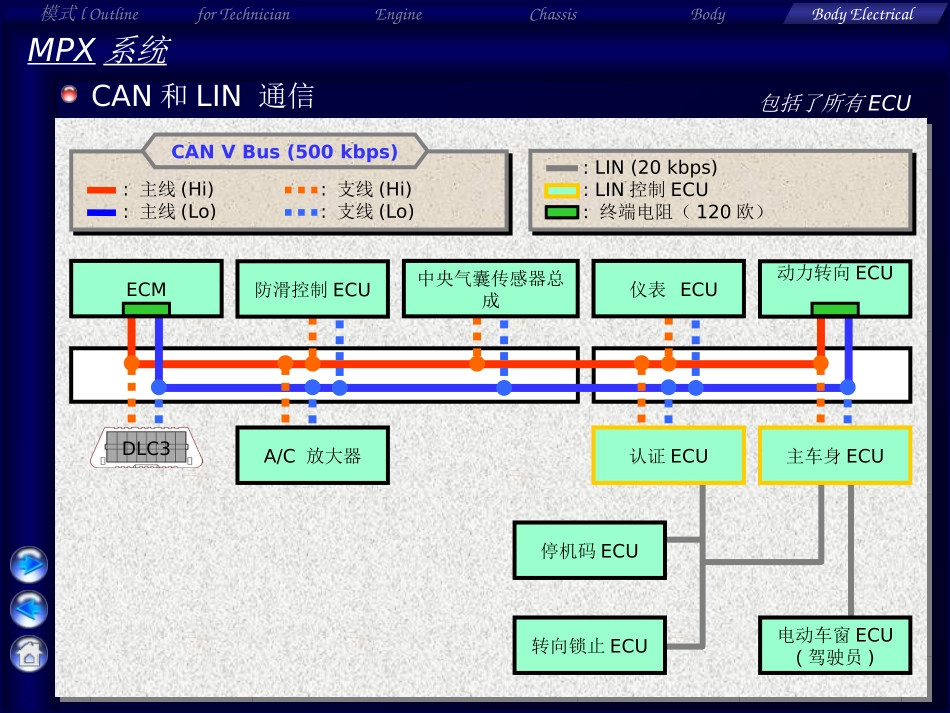Click the blue 主线 (Lo) legend swatch
950x713 pixels.
pos(102,212)
